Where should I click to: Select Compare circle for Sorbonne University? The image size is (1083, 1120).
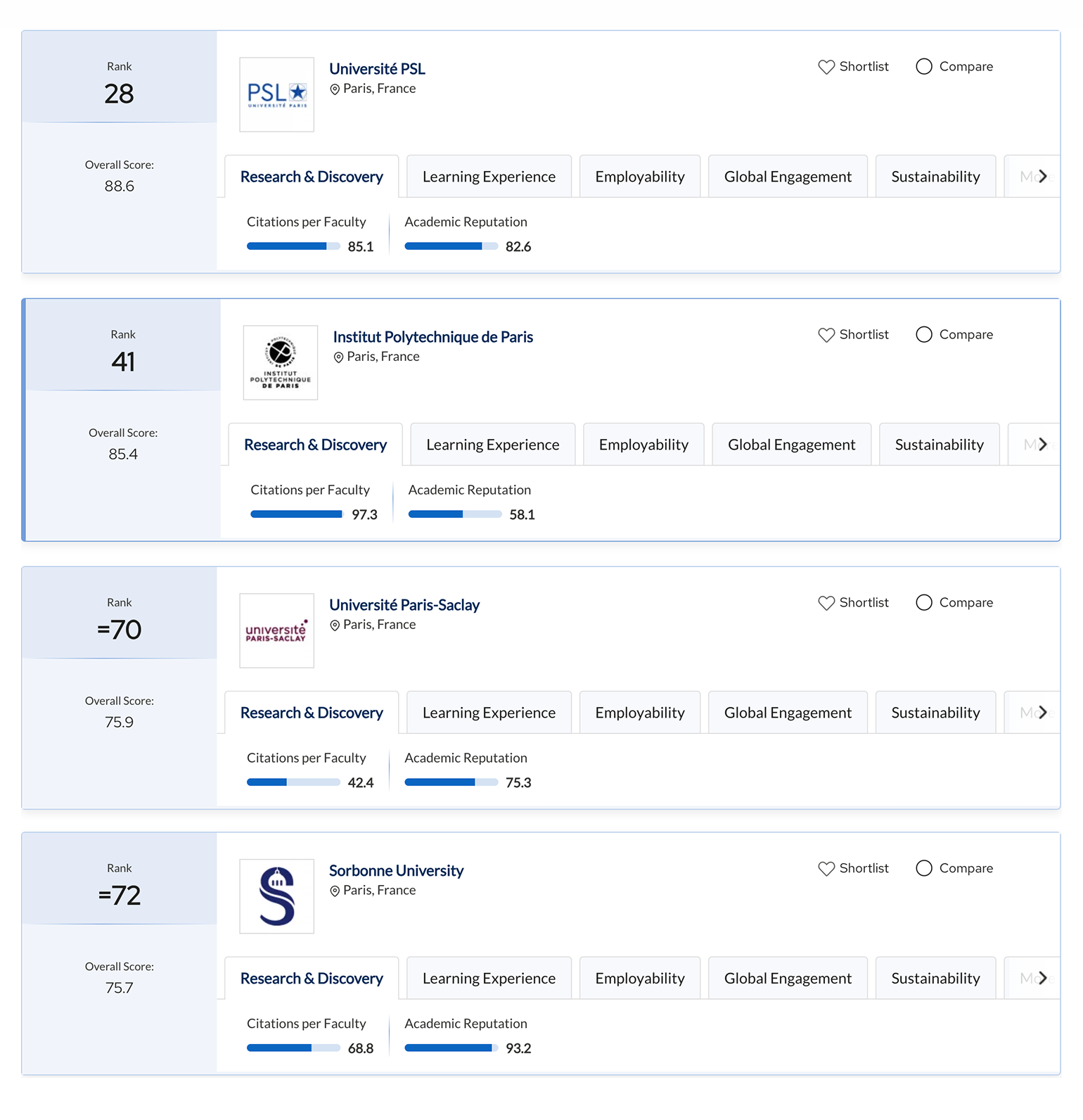(924, 868)
